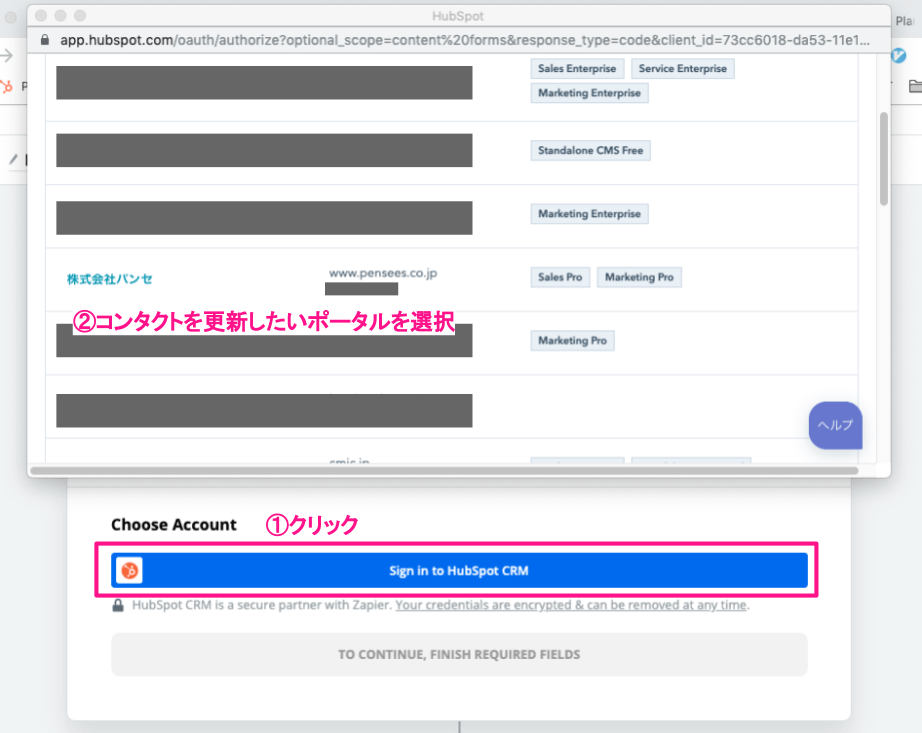This screenshot has height=733, width=922.
Task: Click the popup's vertical scrollbar thumb
Action: pyautogui.click(x=883, y=158)
